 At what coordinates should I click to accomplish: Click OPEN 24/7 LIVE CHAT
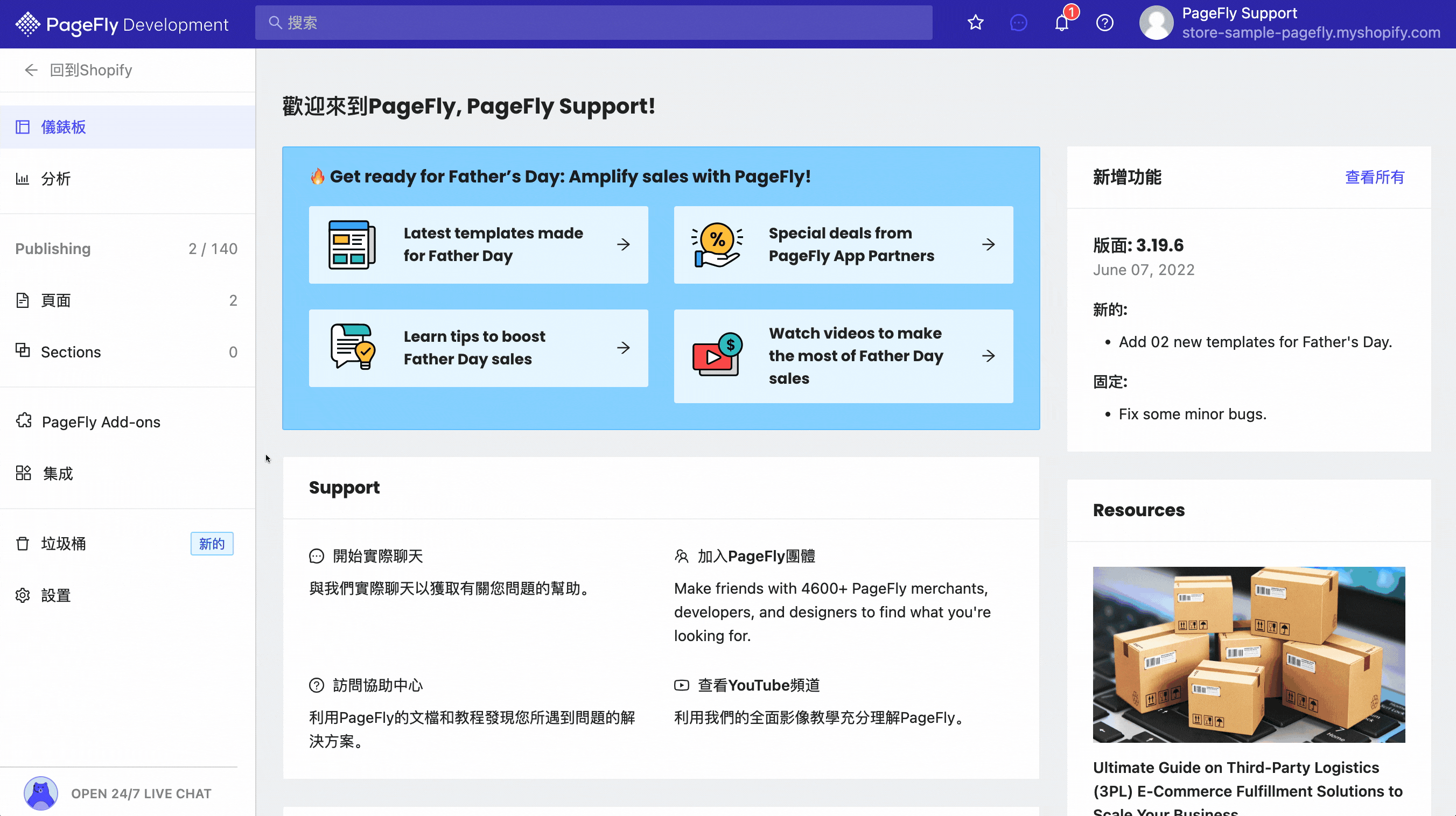pos(141,793)
